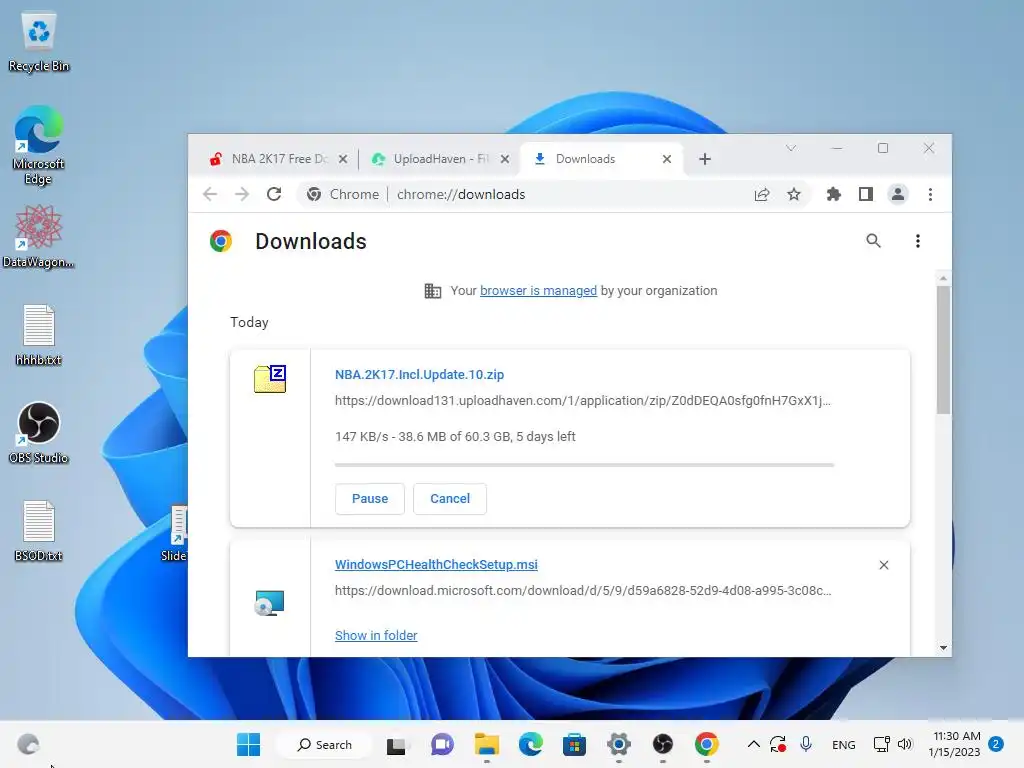Select the BSOD.txt desktop file
Screen dimensions: 1024x768
[x=39, y=531]
